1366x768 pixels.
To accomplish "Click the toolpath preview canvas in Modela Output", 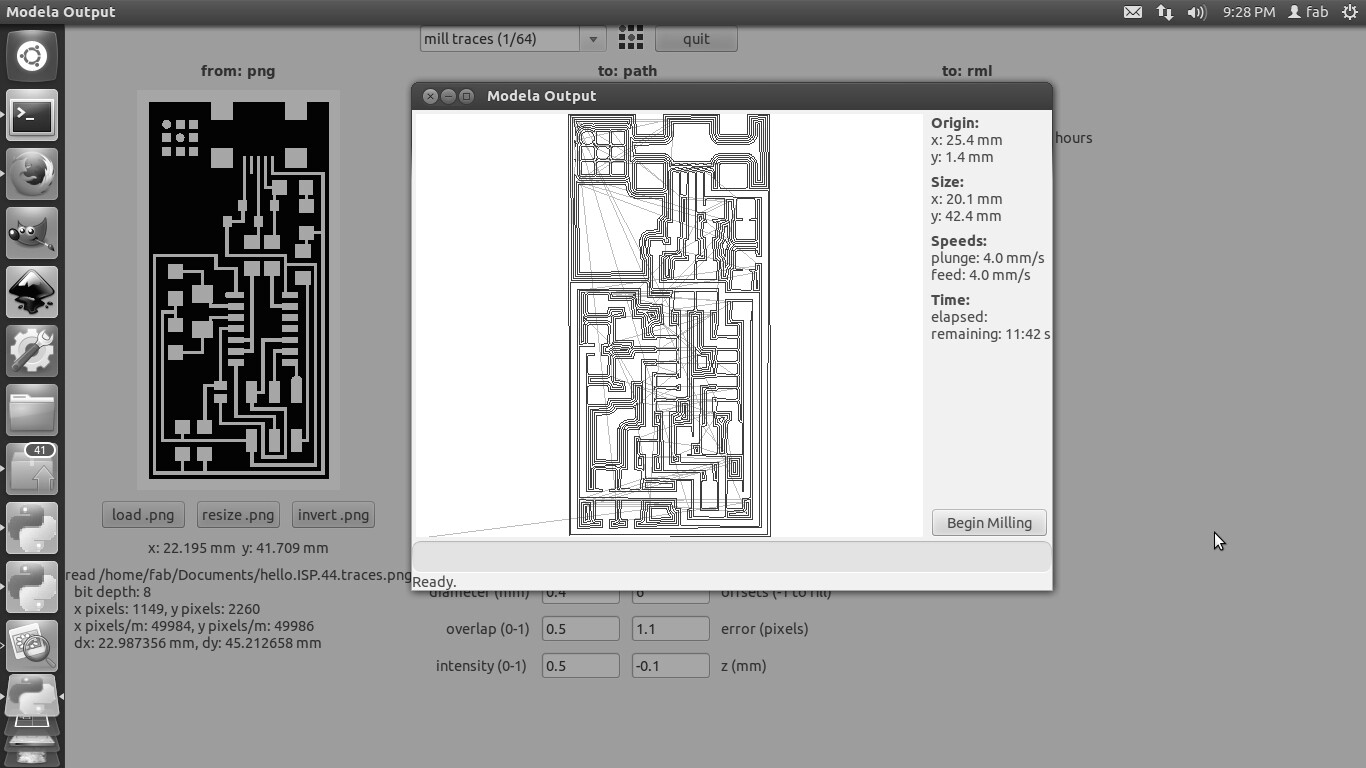I will pos(668,325).
